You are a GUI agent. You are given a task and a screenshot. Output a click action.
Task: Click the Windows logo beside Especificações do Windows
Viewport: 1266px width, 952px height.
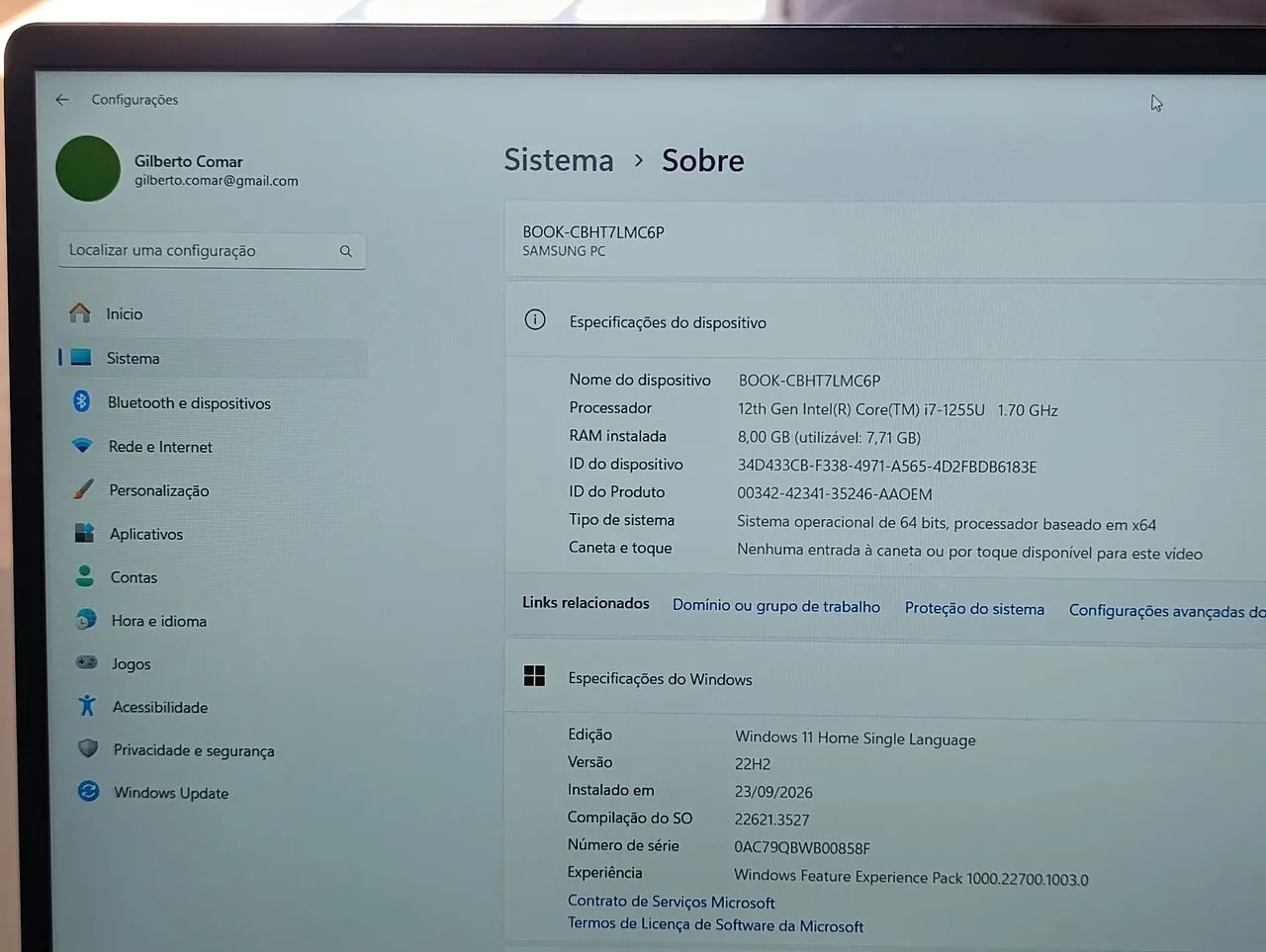(534, 676)
